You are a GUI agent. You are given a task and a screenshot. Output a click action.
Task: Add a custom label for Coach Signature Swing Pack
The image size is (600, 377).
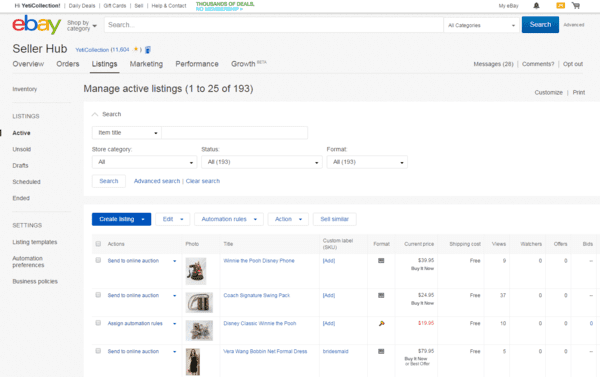coord(329,295)
